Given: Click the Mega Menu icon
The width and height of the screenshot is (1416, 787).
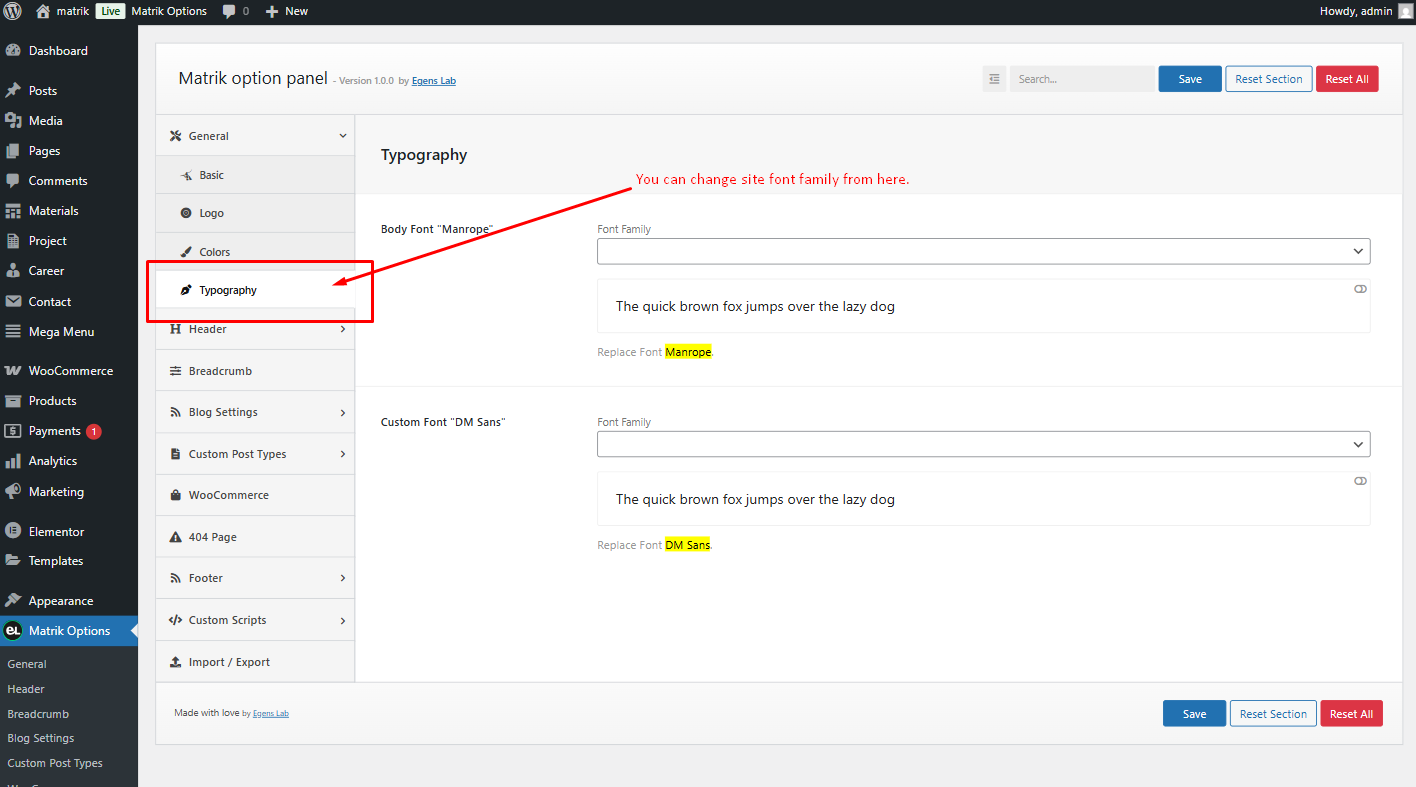Looking at the screenshot, I should click(x=13, y=331).
